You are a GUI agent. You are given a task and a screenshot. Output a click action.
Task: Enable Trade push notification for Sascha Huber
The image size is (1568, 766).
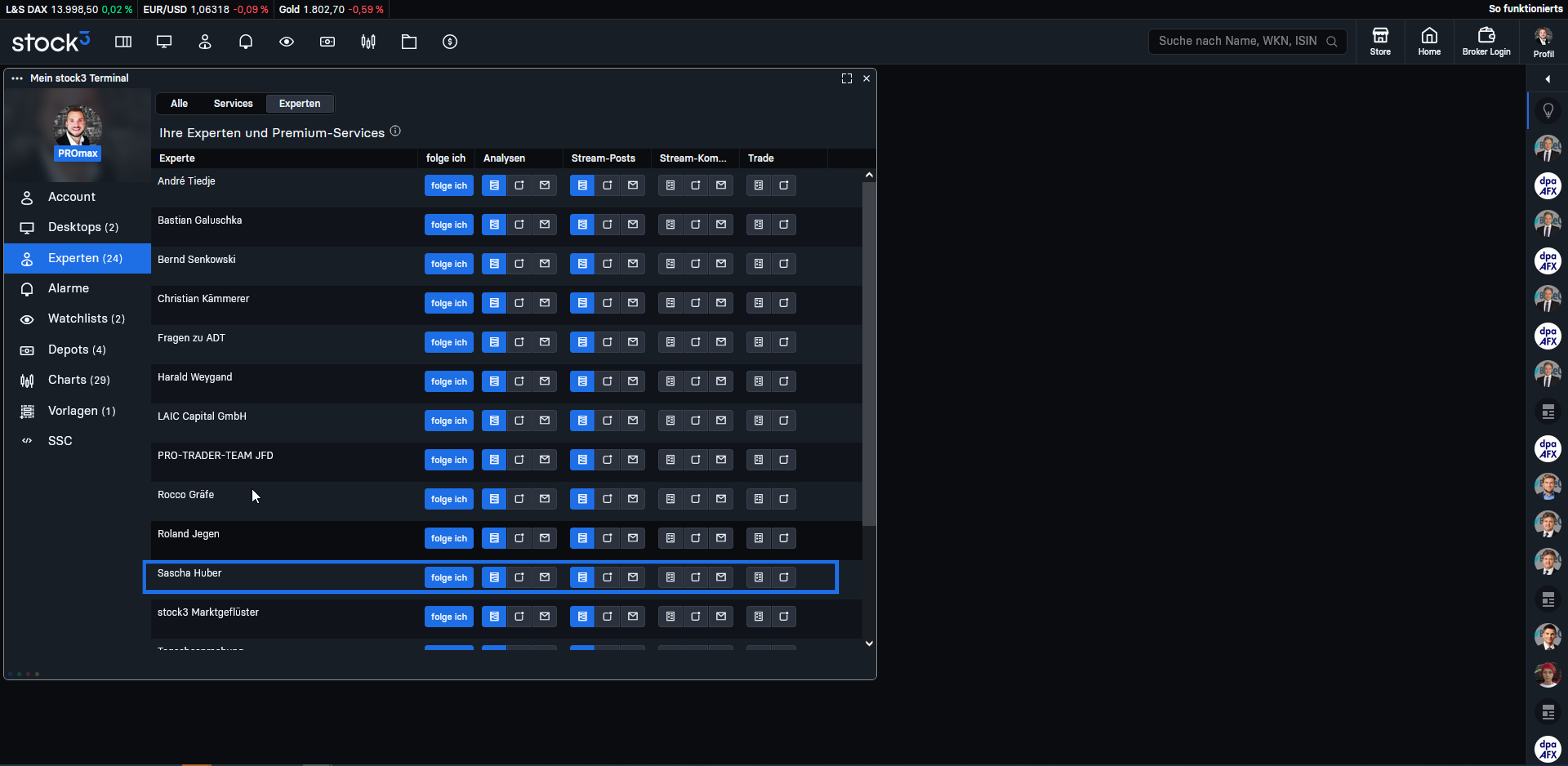coord(784,577)
